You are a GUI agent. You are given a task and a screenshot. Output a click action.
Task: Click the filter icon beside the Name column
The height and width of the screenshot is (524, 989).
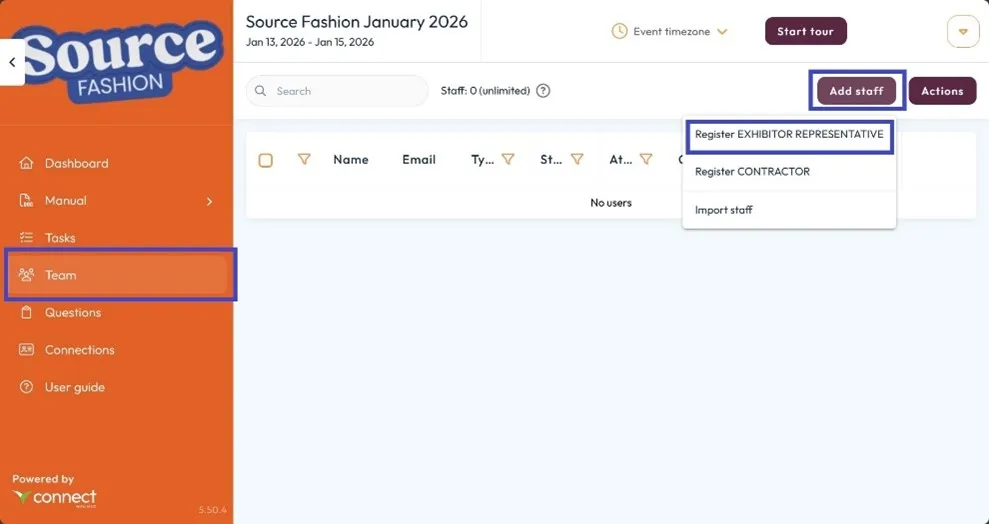304,159
